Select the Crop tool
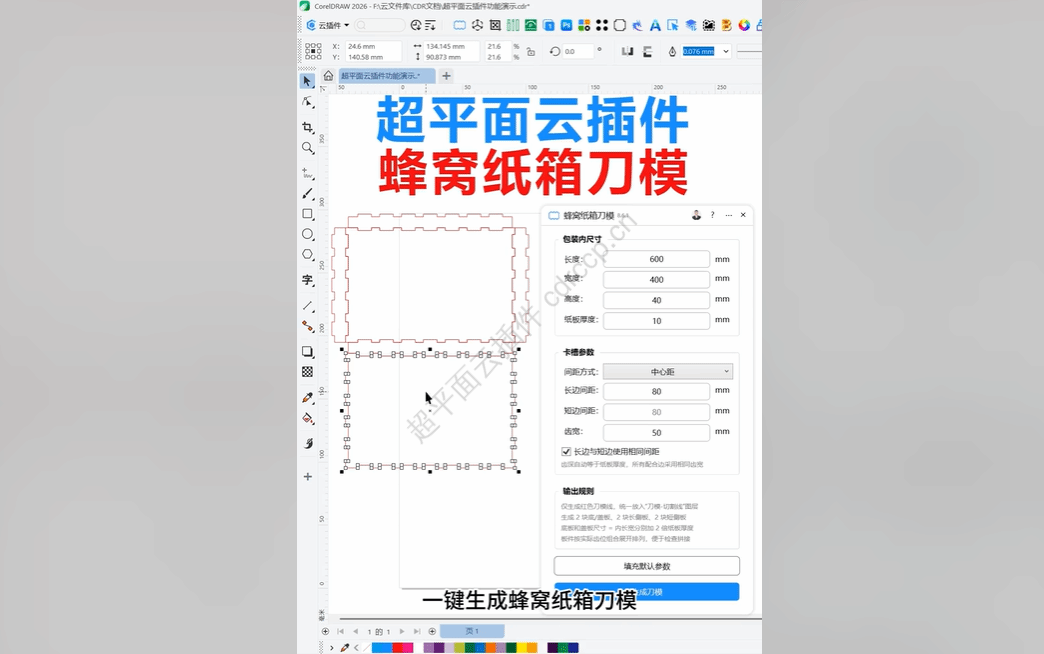Screen dimensions: 1044x654 click(x=307, y=127)
